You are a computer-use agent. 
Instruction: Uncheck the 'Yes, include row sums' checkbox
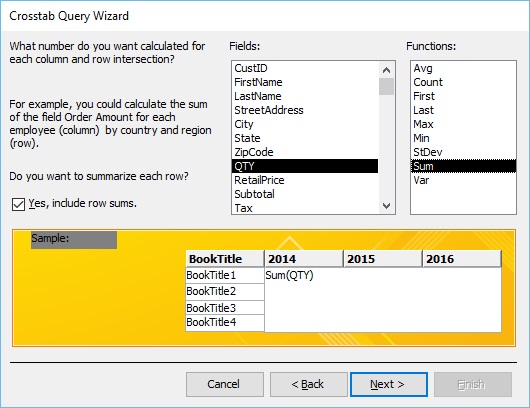tap(18, 204)
